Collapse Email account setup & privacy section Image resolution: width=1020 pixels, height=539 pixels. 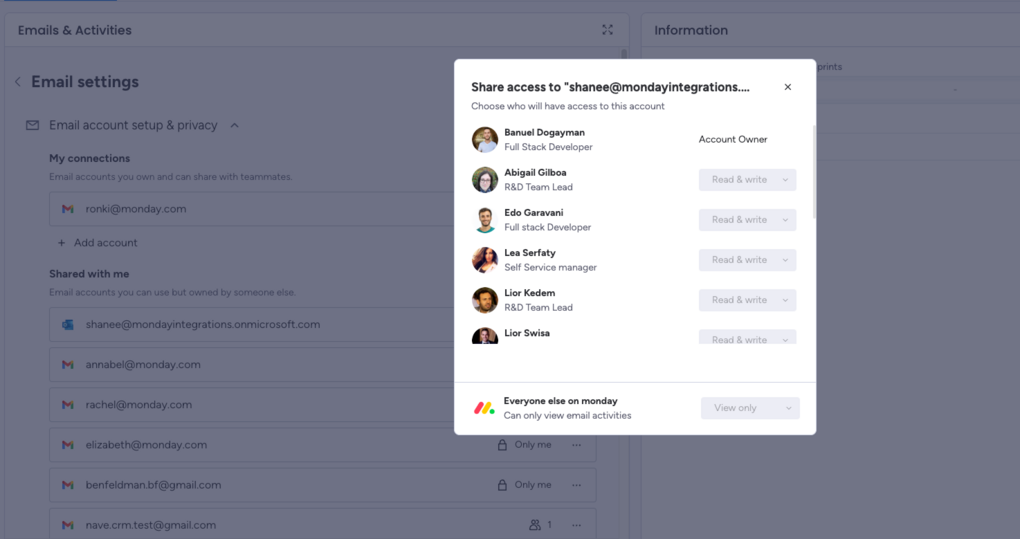pos(235,125)
